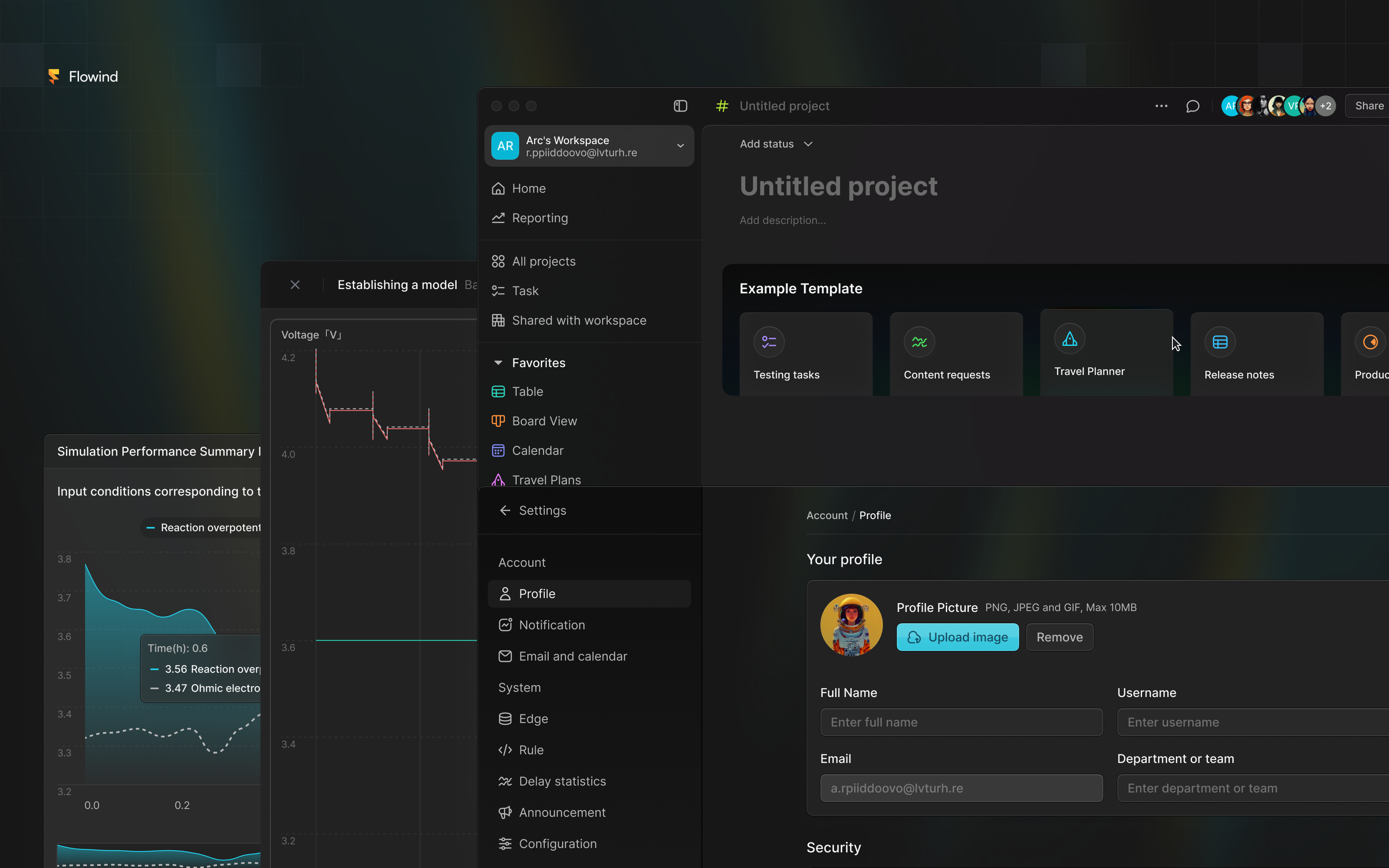1389x868 pixels.
Task: Click the Add description field
Action: [x=782, y=220]
